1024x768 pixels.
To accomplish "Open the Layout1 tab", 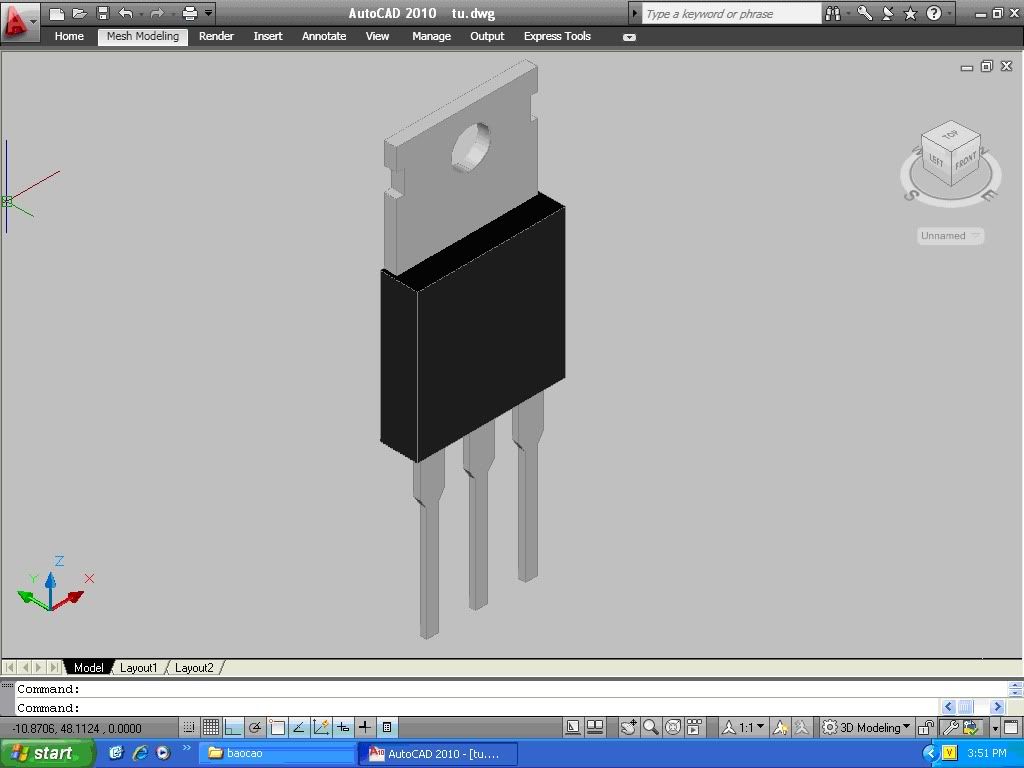I will [139, 667].
